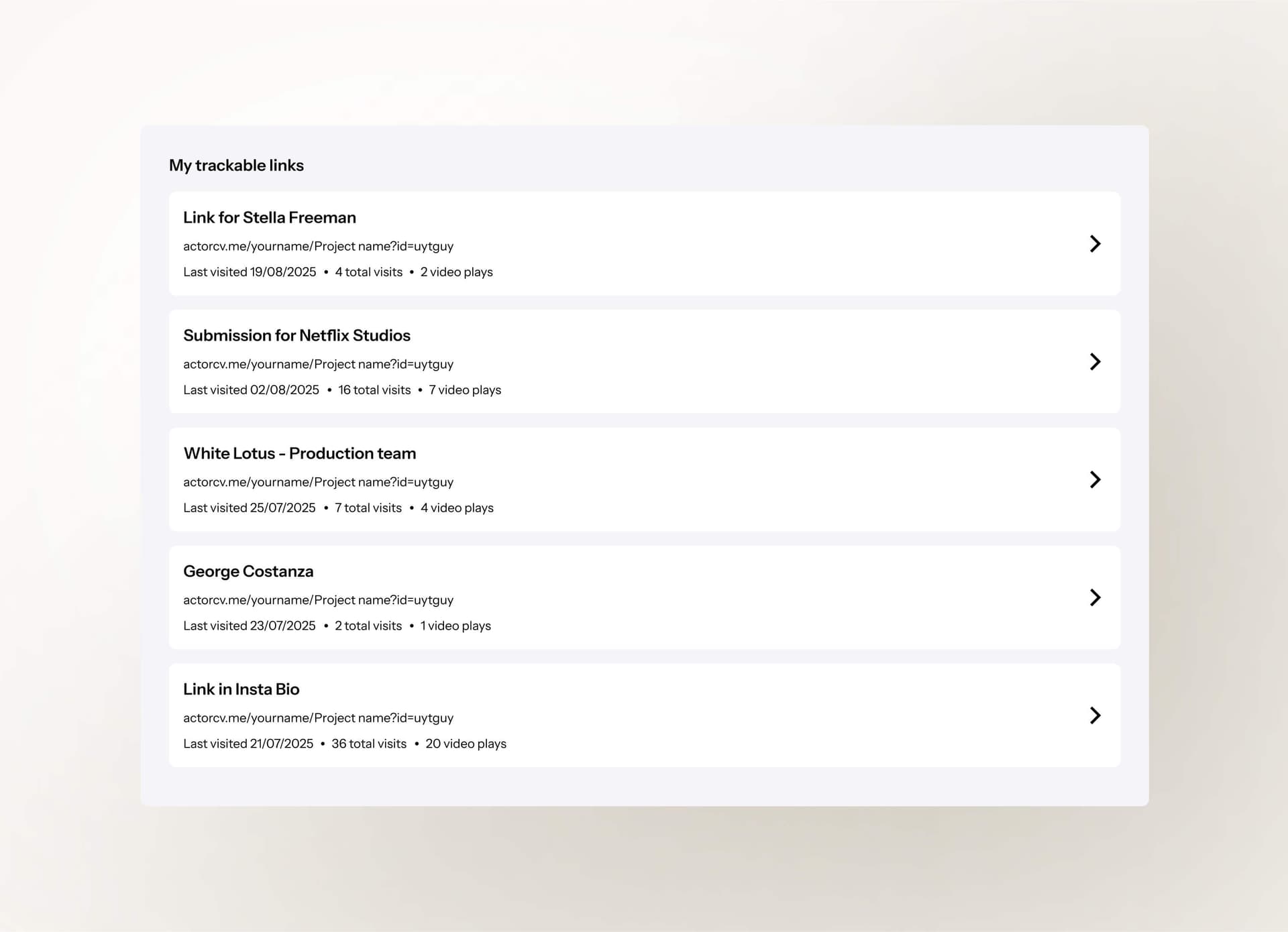
Task: Select the 'Link for Stella Freeman' title
Action: pos(269,217)
